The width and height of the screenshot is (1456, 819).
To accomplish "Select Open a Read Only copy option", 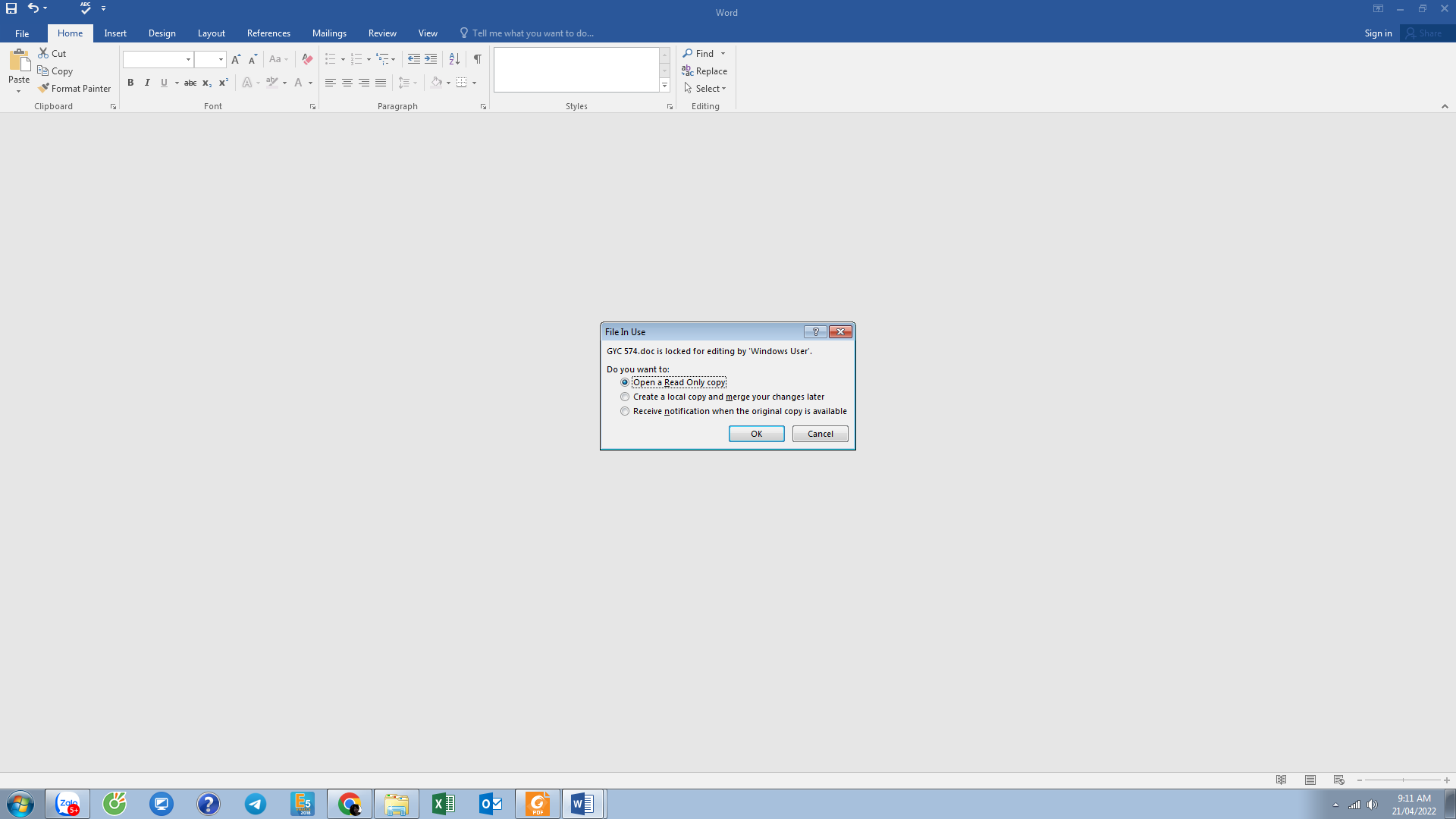I will coord(625,382).
